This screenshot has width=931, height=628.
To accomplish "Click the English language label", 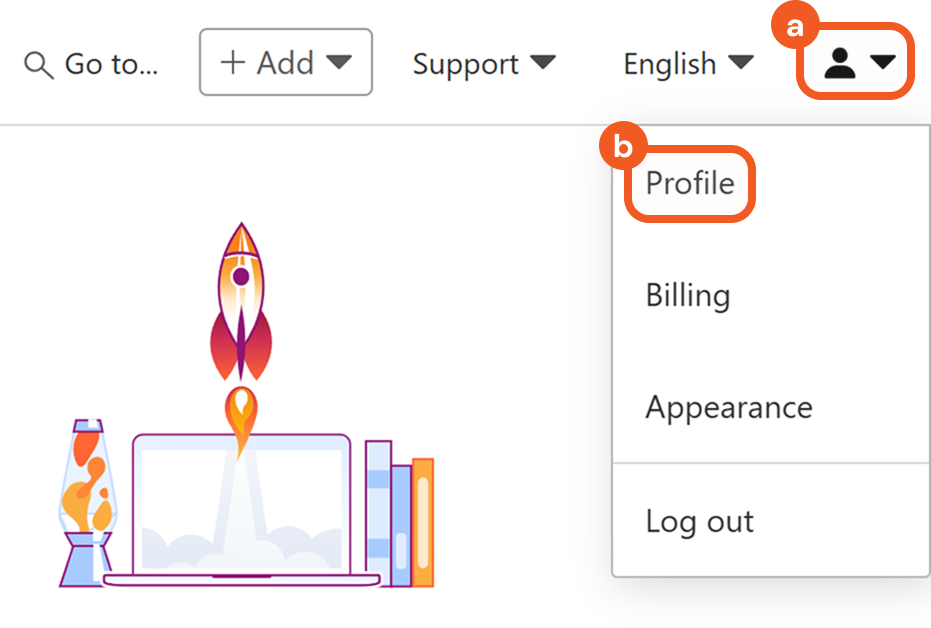I will pyautogui.click(x=670, y=64).
